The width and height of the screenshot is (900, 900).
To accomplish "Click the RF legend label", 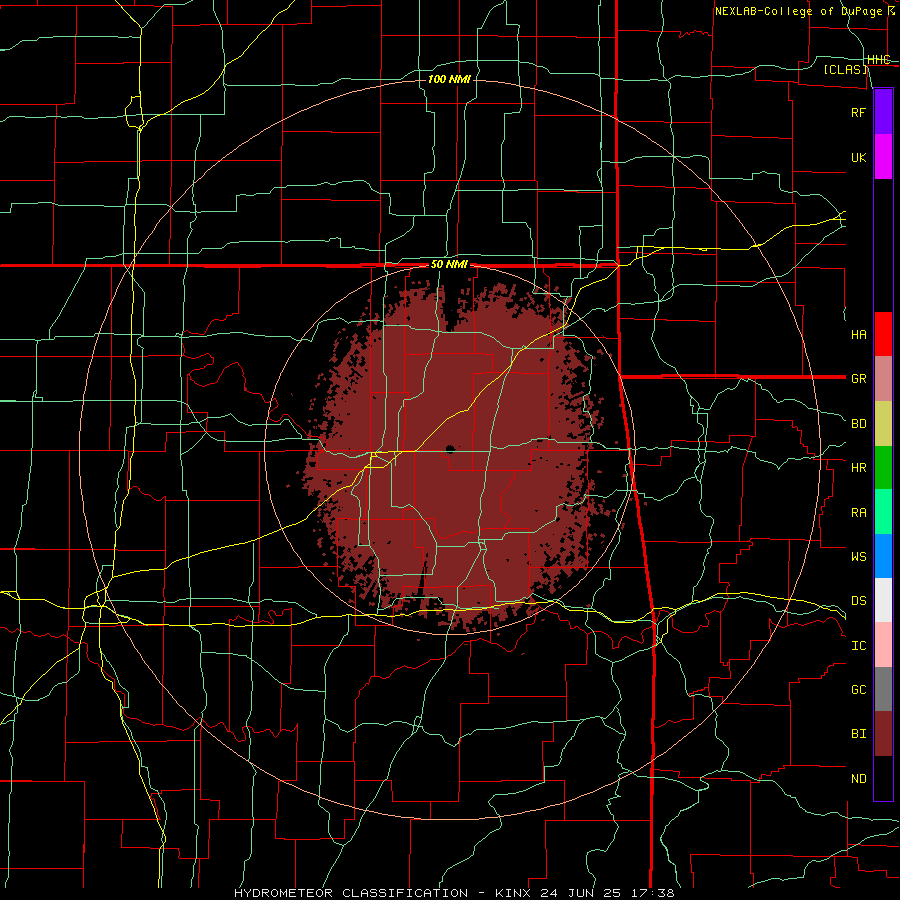I will pyautogui.click(x=858, y=112).
